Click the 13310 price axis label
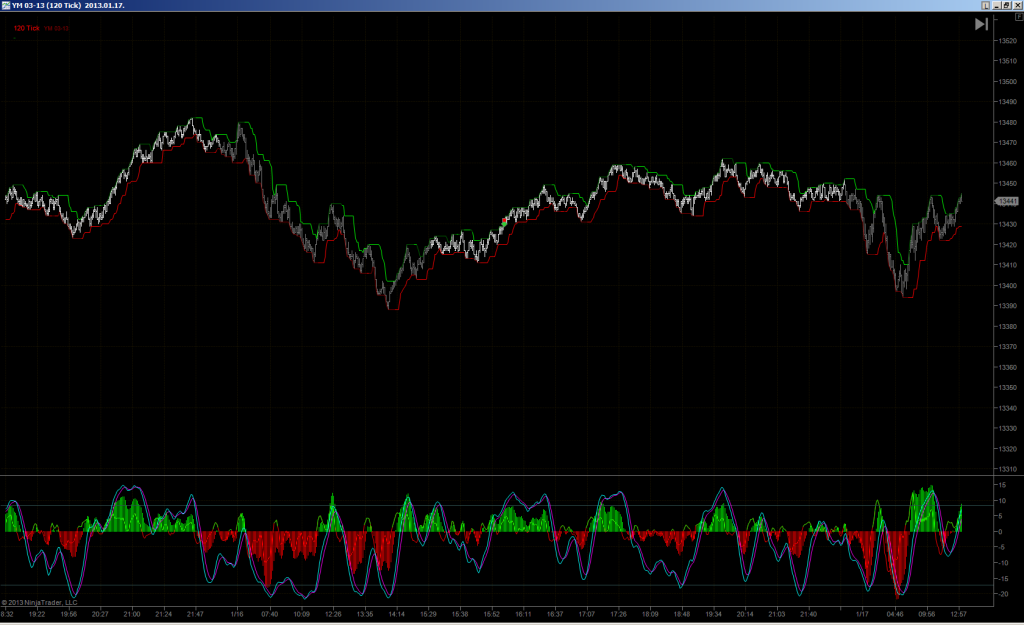 coord(1008,469)
